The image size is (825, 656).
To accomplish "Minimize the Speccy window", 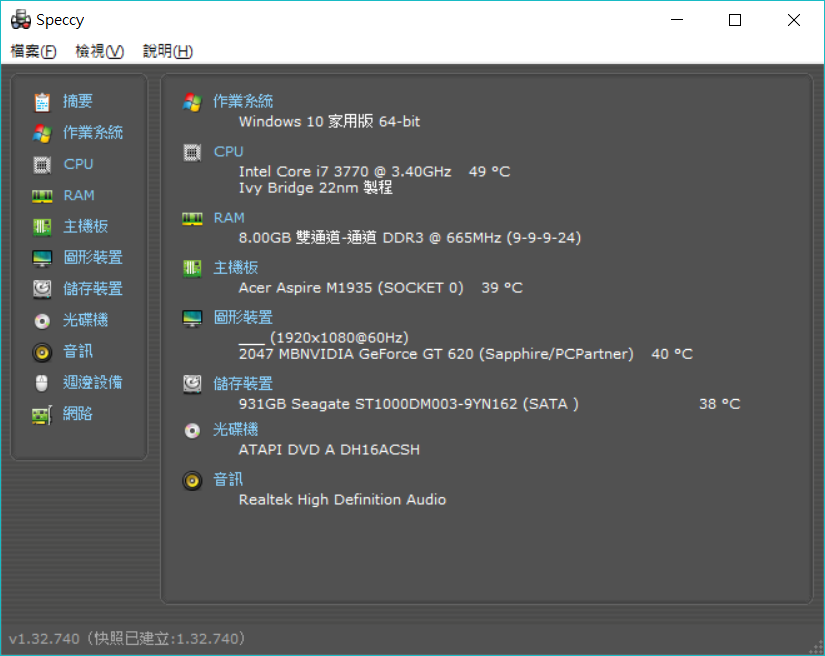I will coord(677,20).
